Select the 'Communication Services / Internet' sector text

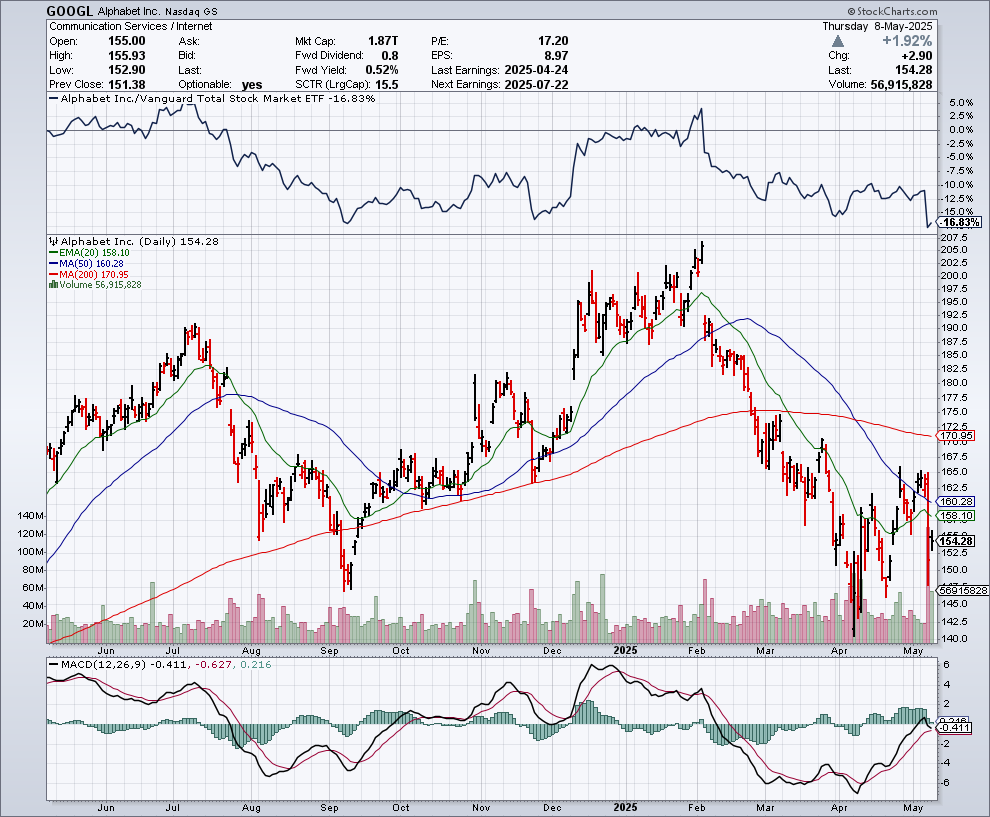pos(131,26)
